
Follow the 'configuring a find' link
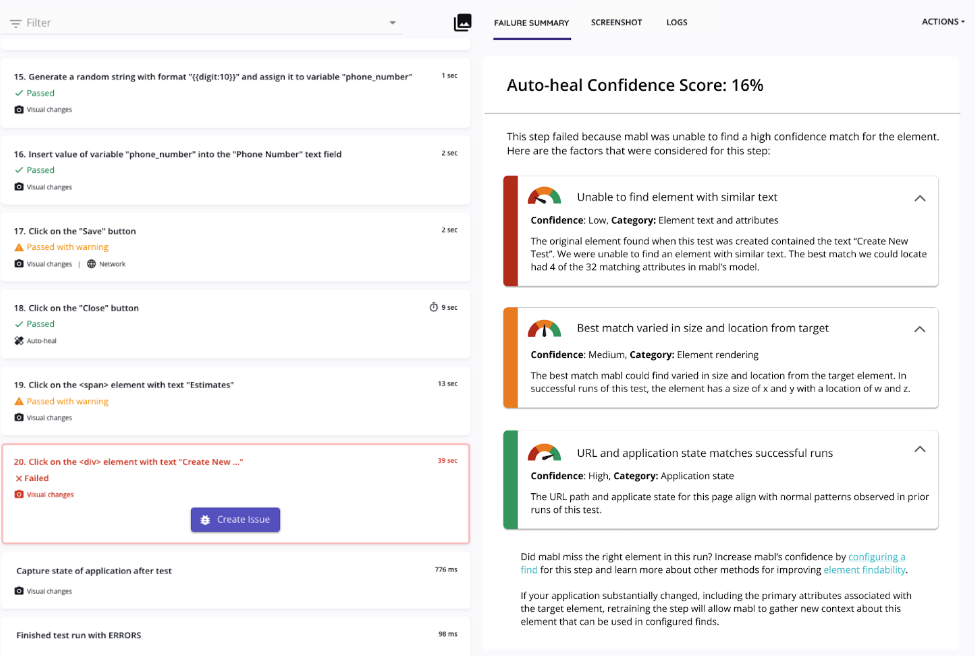click(x=876, y=557)
